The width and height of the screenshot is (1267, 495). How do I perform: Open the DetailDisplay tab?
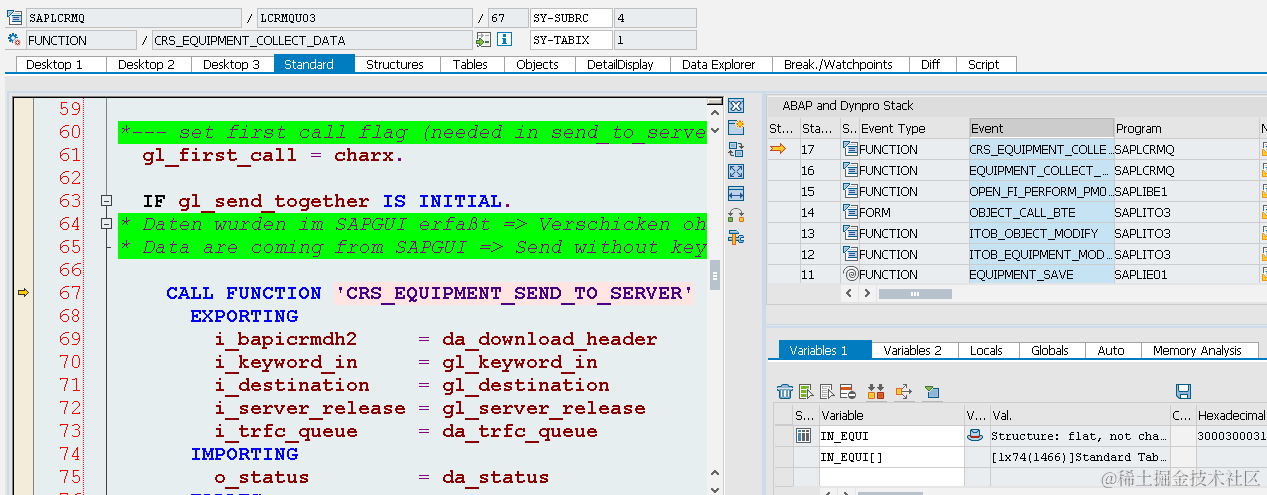[x=620, y=64]
